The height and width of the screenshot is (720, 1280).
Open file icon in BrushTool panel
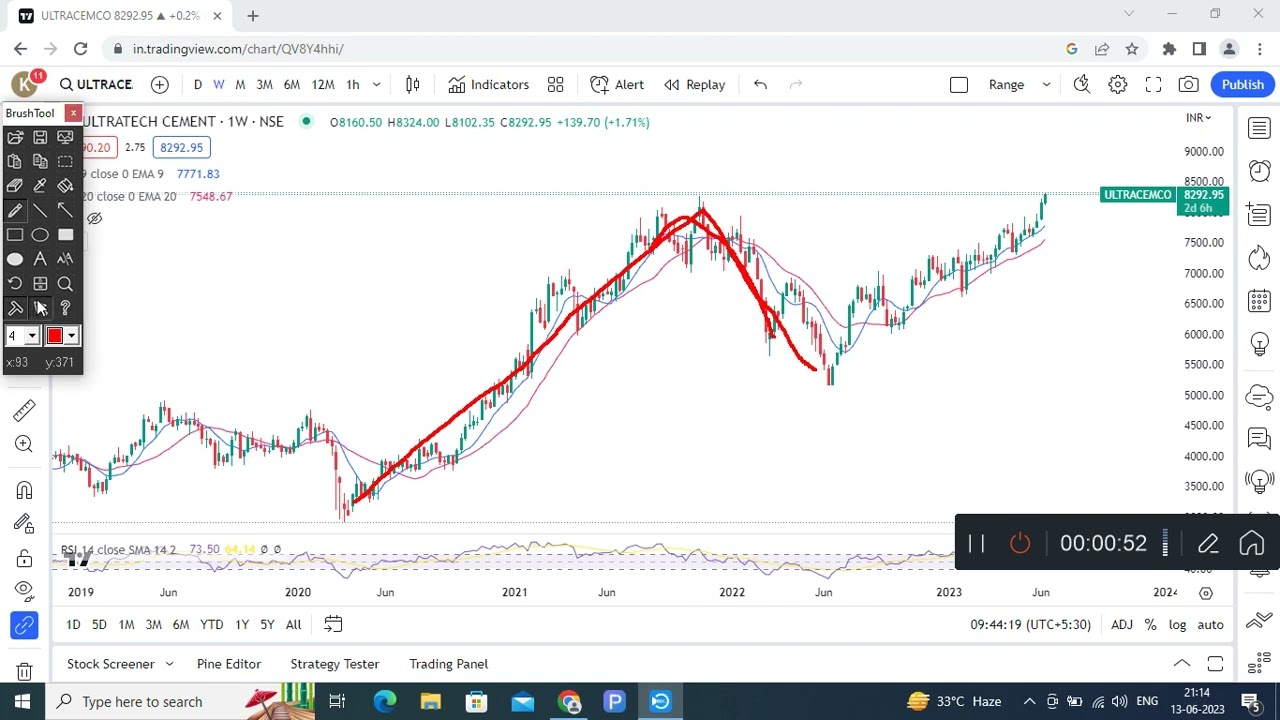click(15, 137)
